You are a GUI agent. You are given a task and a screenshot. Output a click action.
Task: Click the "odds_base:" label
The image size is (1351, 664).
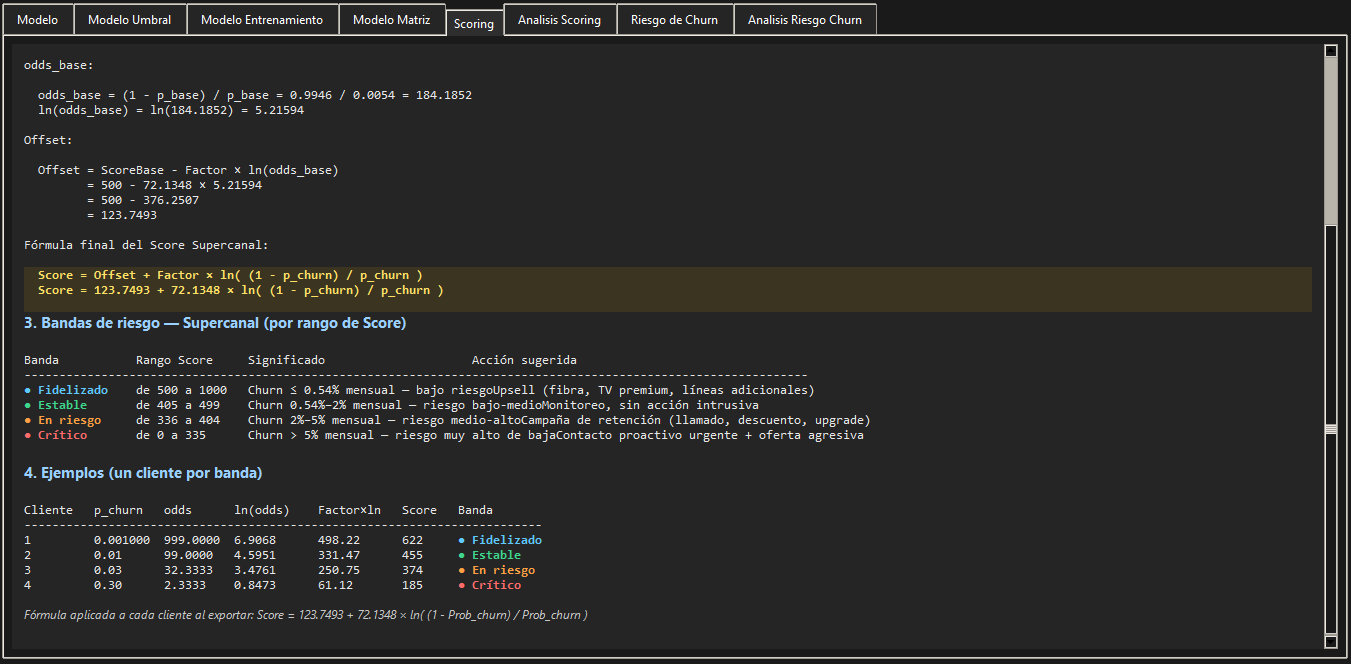[x=59, y=65]
